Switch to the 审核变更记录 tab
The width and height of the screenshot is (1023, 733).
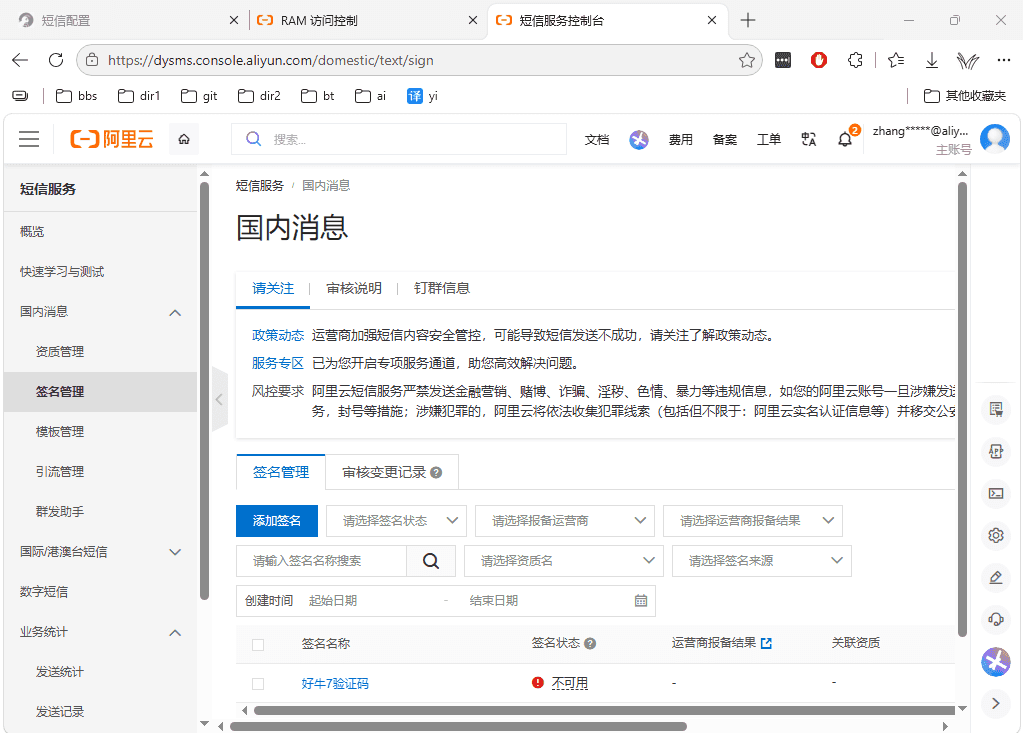tap(392, 472)
